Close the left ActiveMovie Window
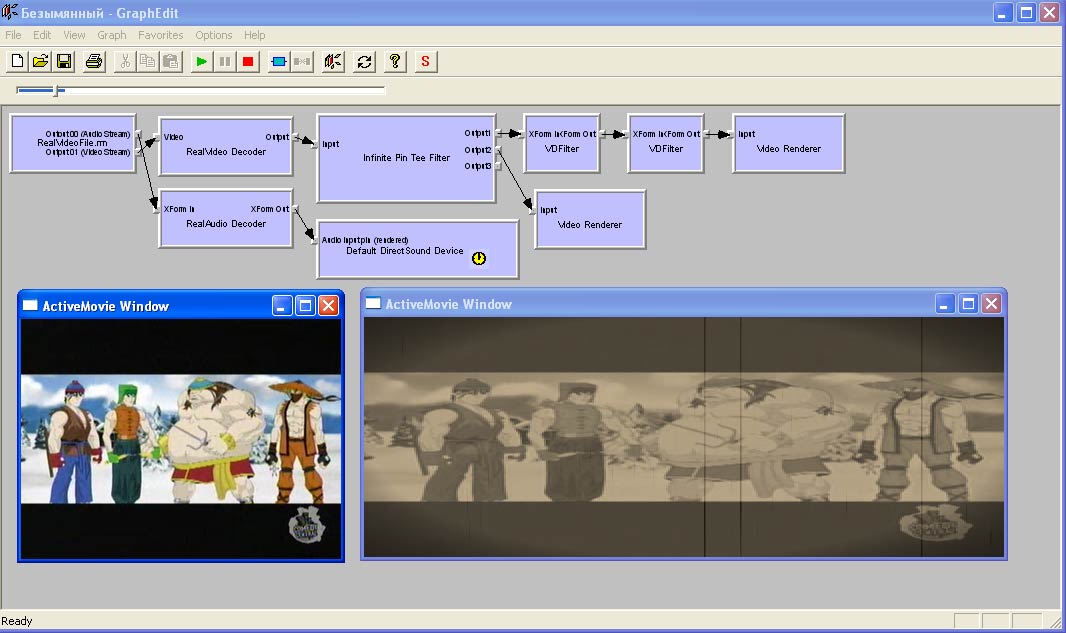The width and height of the screenshot is (1066, 633). coord(328,306)
